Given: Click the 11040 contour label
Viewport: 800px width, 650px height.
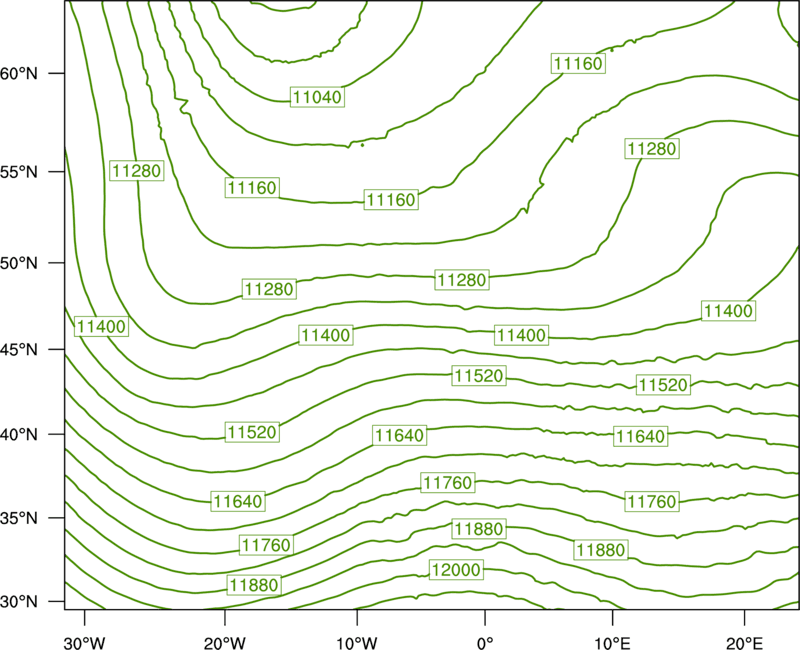Looking at the screenshot, I should [317, 97].
